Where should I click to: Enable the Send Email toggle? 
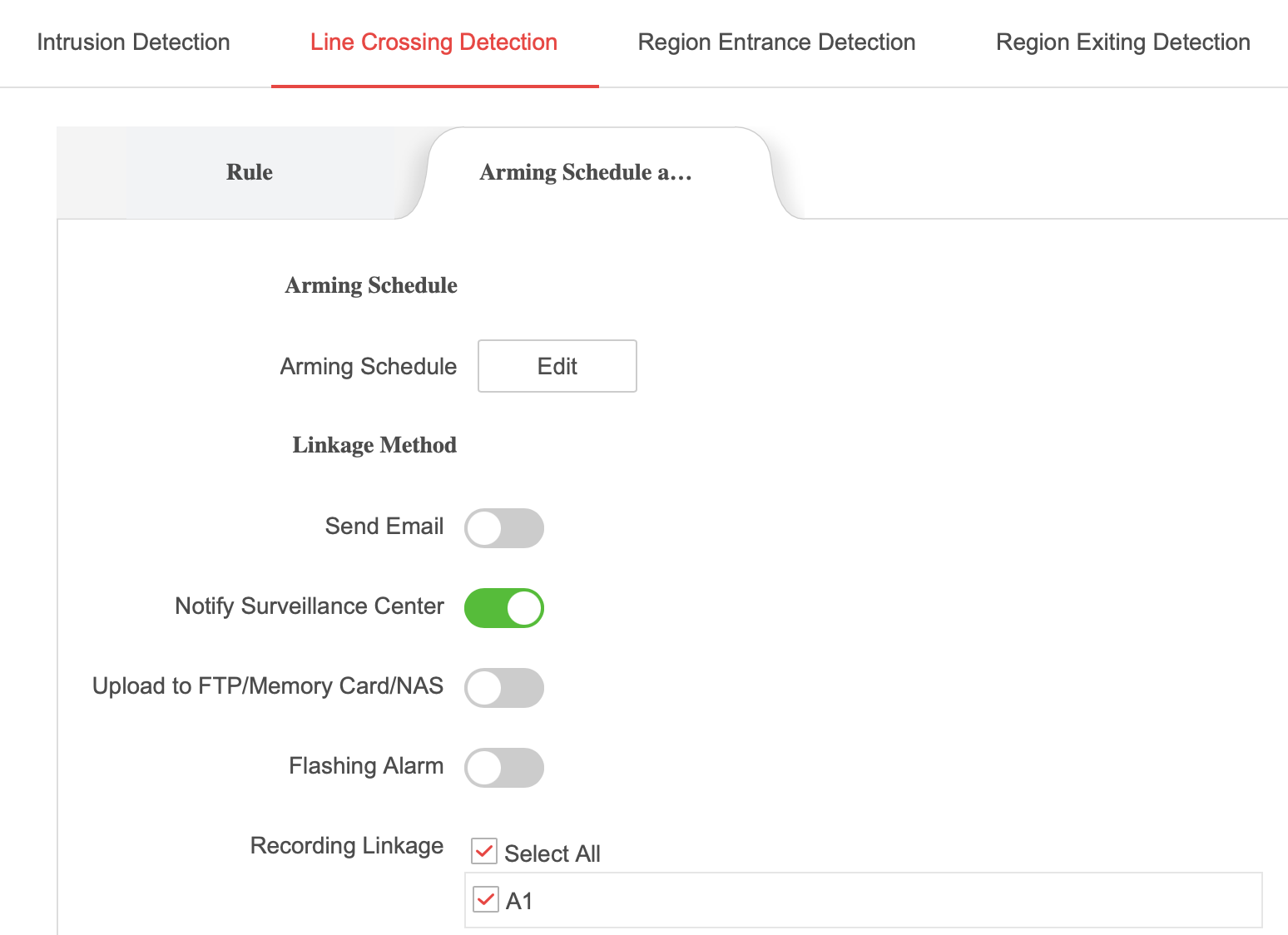point(503,528)
